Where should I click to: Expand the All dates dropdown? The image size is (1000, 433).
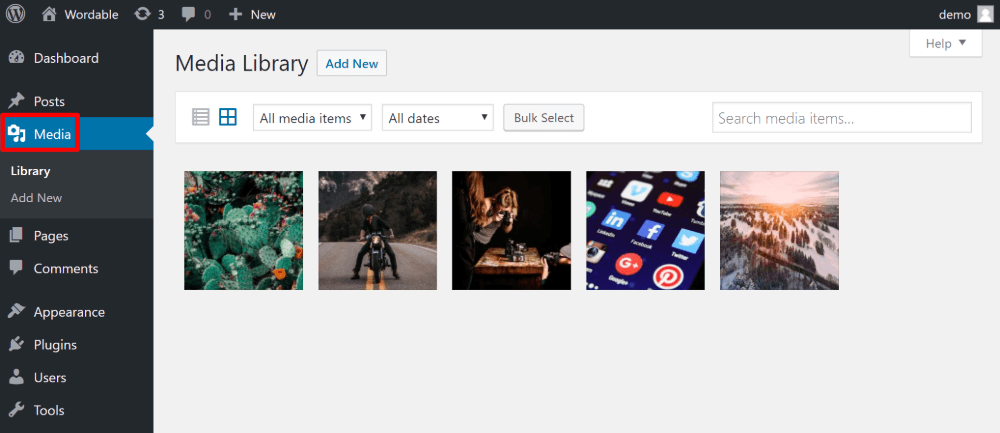click(438, 118)
